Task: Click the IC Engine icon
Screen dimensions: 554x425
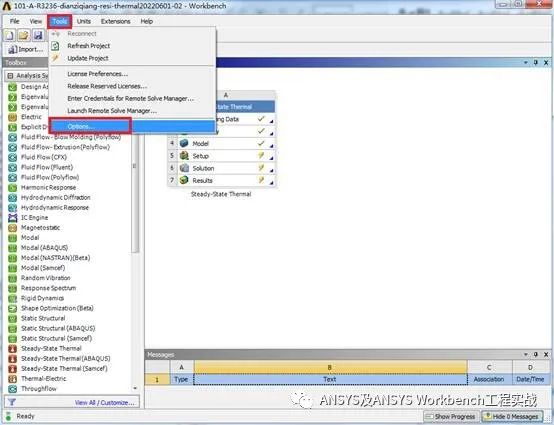Action: click(x=12, y=218)
